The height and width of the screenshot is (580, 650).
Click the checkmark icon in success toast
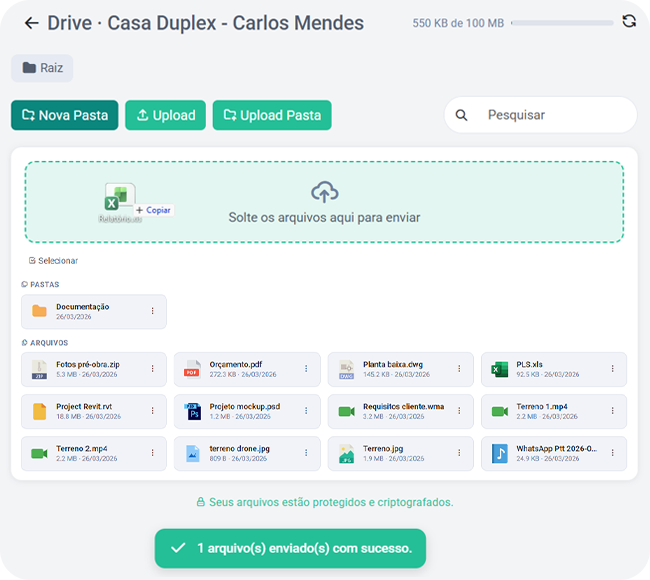click(x=178, y=548)
